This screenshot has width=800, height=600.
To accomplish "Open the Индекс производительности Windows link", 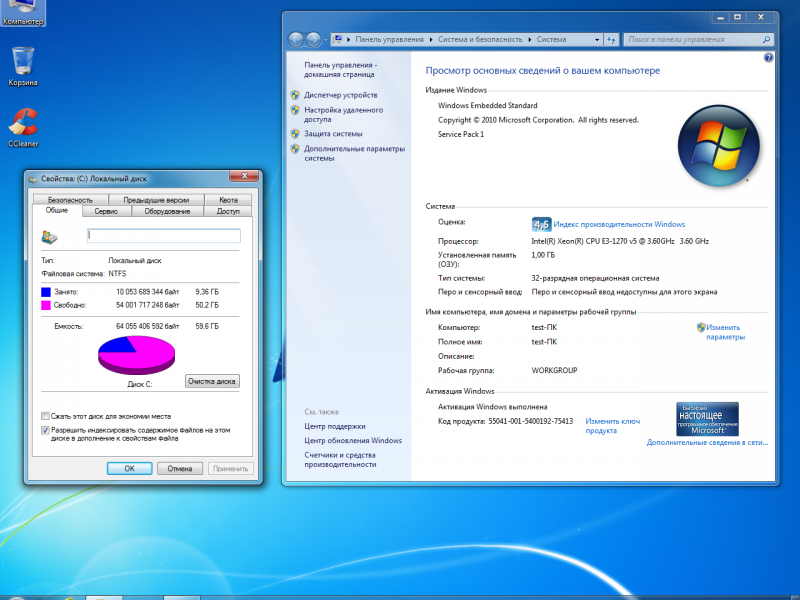I will 619,224.
